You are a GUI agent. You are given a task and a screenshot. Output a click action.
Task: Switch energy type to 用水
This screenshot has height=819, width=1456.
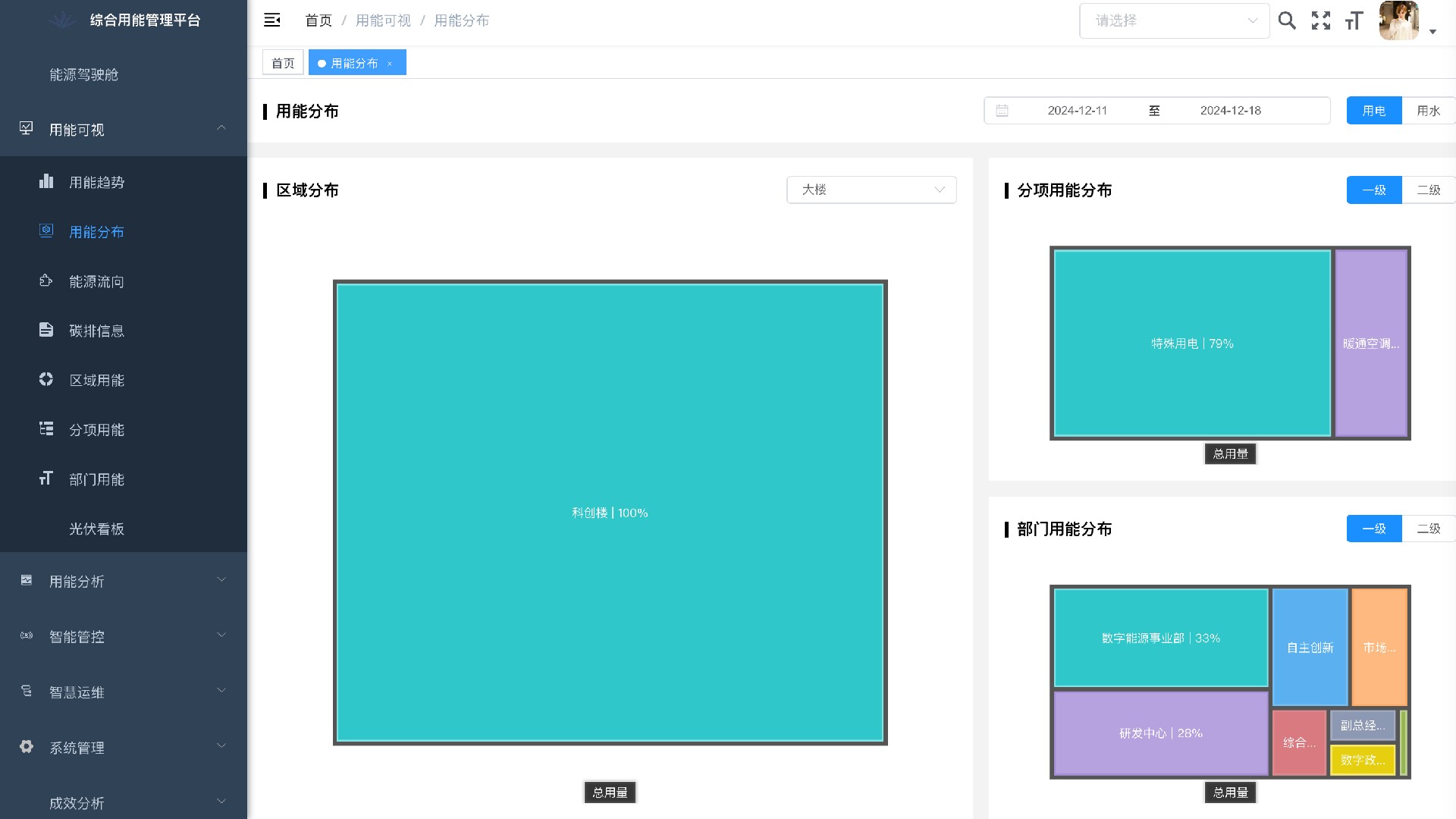(1428, 111)
